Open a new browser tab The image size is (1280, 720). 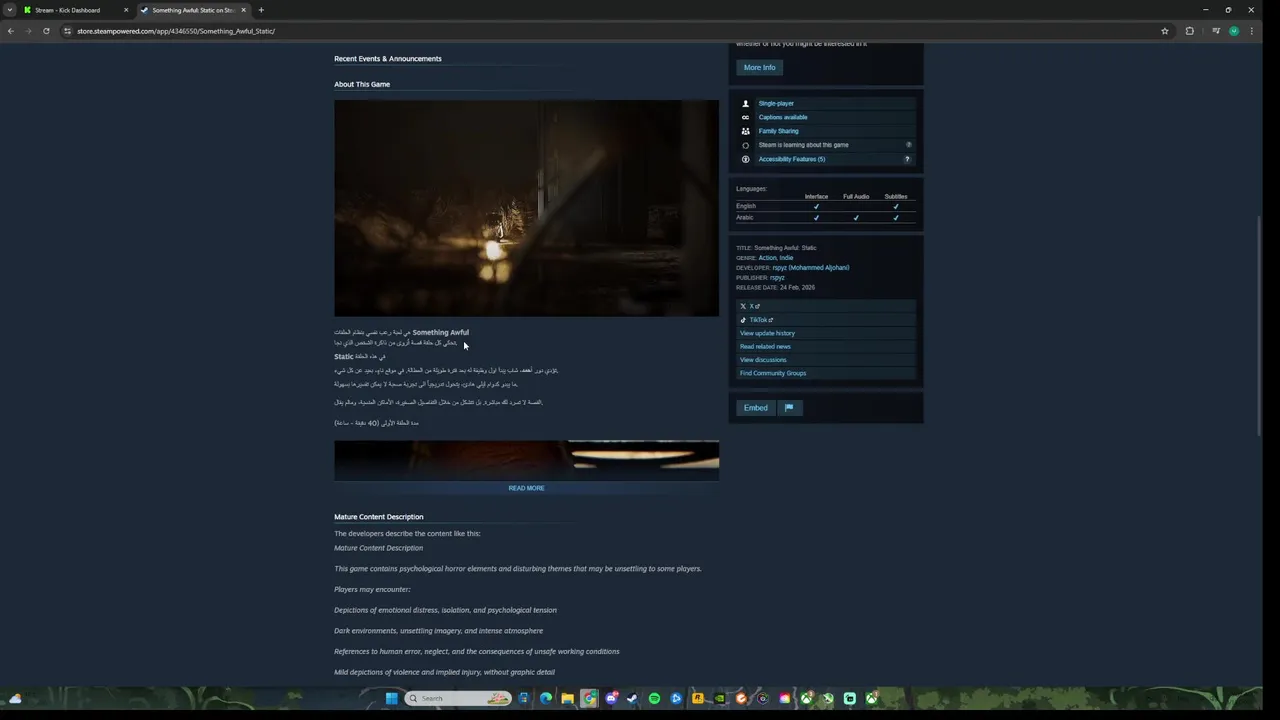pos(261,10)
